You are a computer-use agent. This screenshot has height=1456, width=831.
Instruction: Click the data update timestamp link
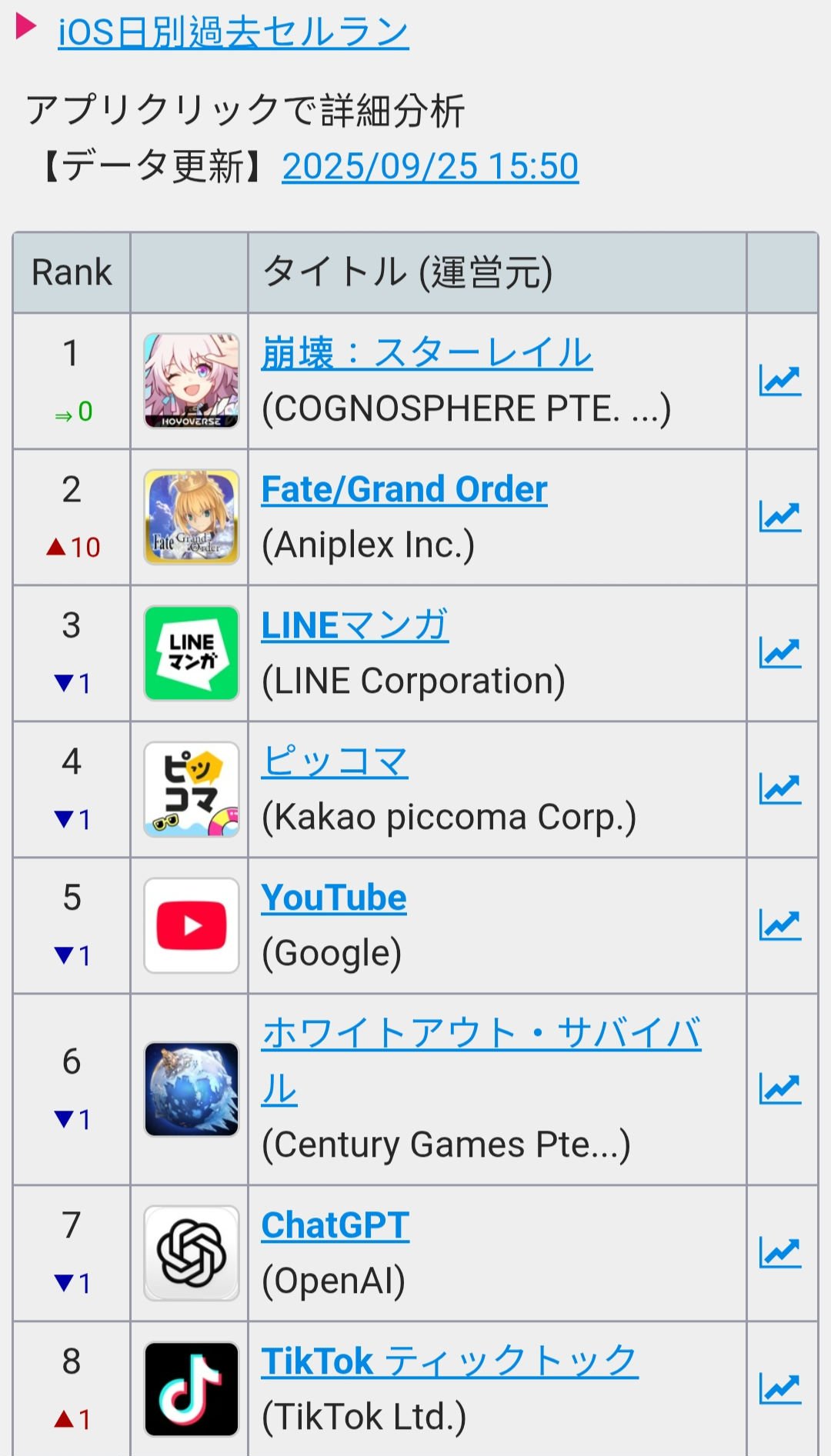(x=430, y=166)
